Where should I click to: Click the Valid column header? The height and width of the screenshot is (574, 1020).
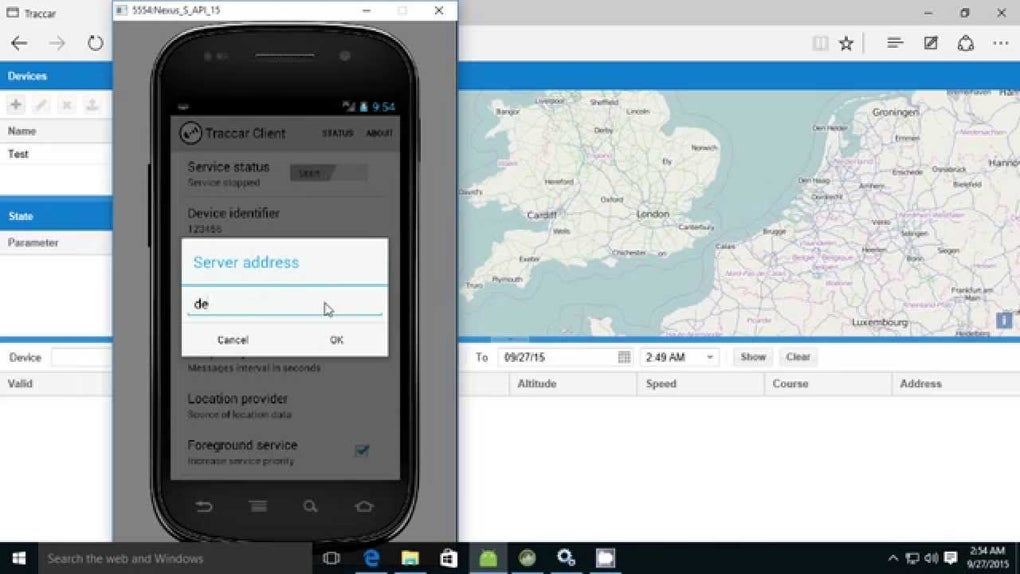(56, 384)
